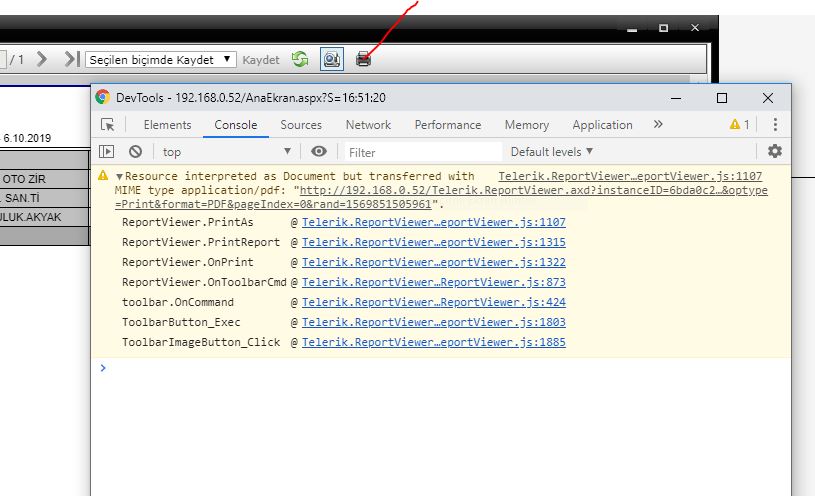This screenshot has width=815, height=496.
Task: Show more DevTools tabs chevron
Action: 658,124
